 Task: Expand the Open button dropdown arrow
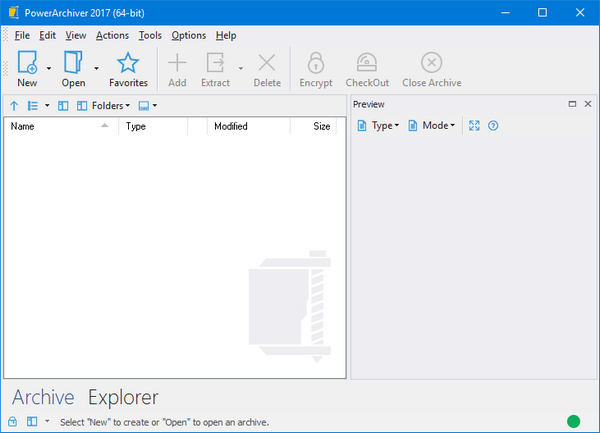point(96,68)
